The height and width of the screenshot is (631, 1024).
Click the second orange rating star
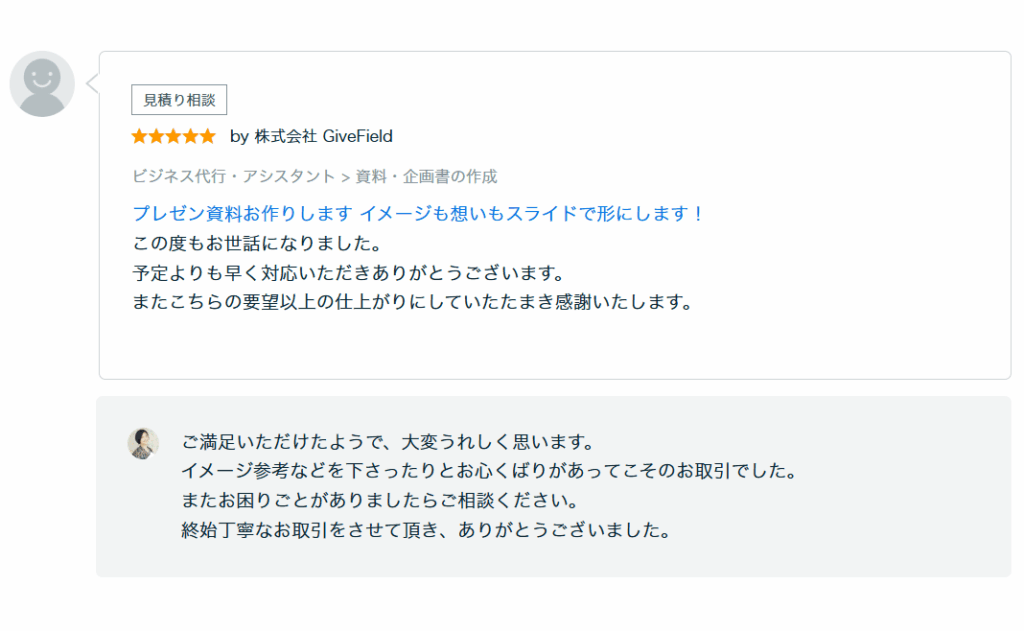pyautogui.click(x=156, y=137)
